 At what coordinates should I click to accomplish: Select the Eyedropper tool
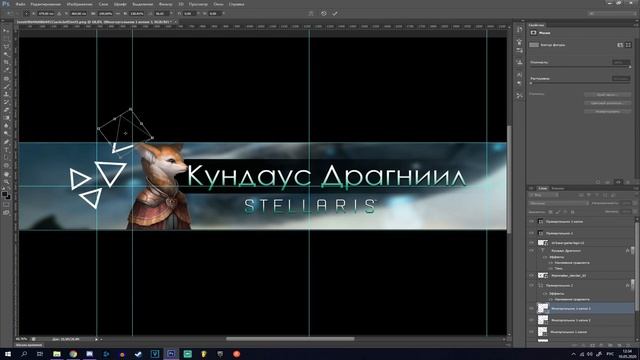(x=6, y=70)
